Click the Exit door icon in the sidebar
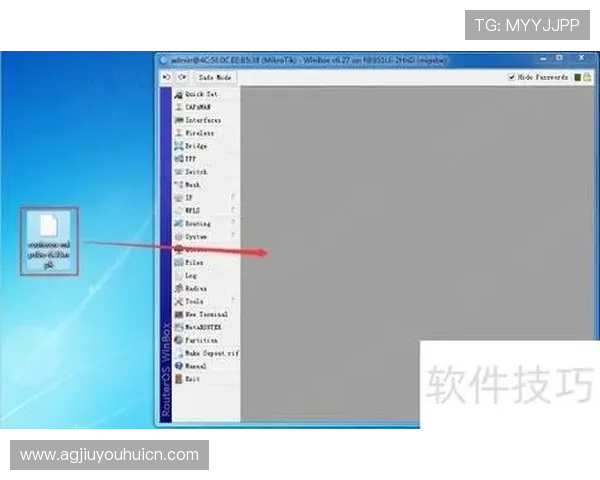The image size is (600, 480). 179,379
